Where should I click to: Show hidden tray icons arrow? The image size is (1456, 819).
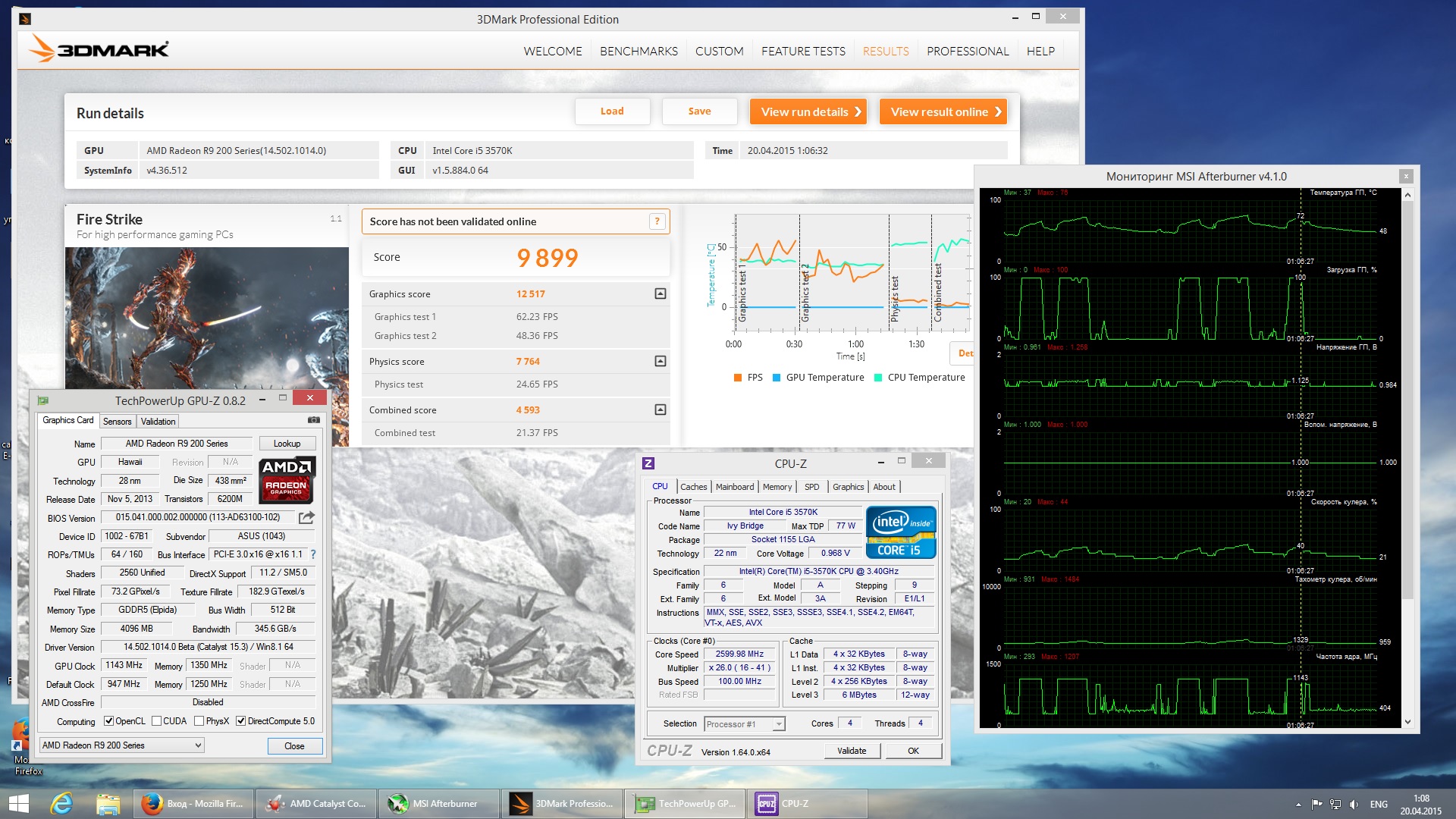pos(1298,804)
